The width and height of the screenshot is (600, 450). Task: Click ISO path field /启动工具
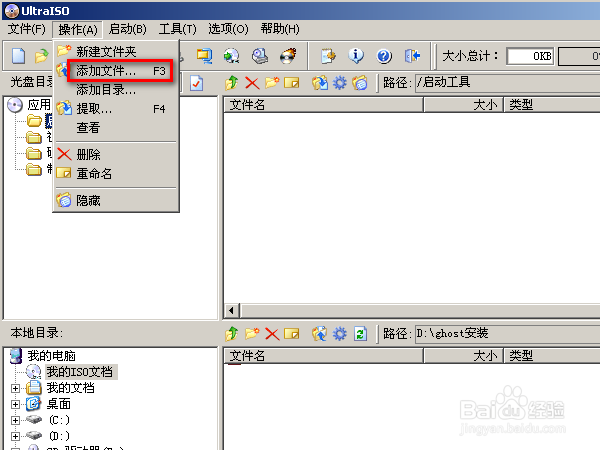[508, 83]
